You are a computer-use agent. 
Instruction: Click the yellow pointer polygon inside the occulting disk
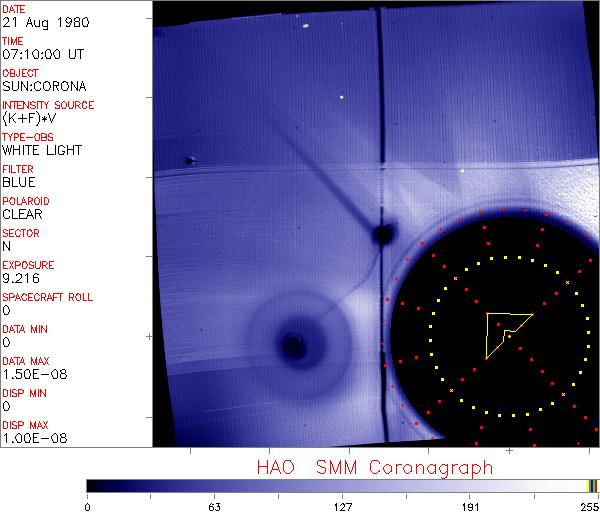(503, 330)
